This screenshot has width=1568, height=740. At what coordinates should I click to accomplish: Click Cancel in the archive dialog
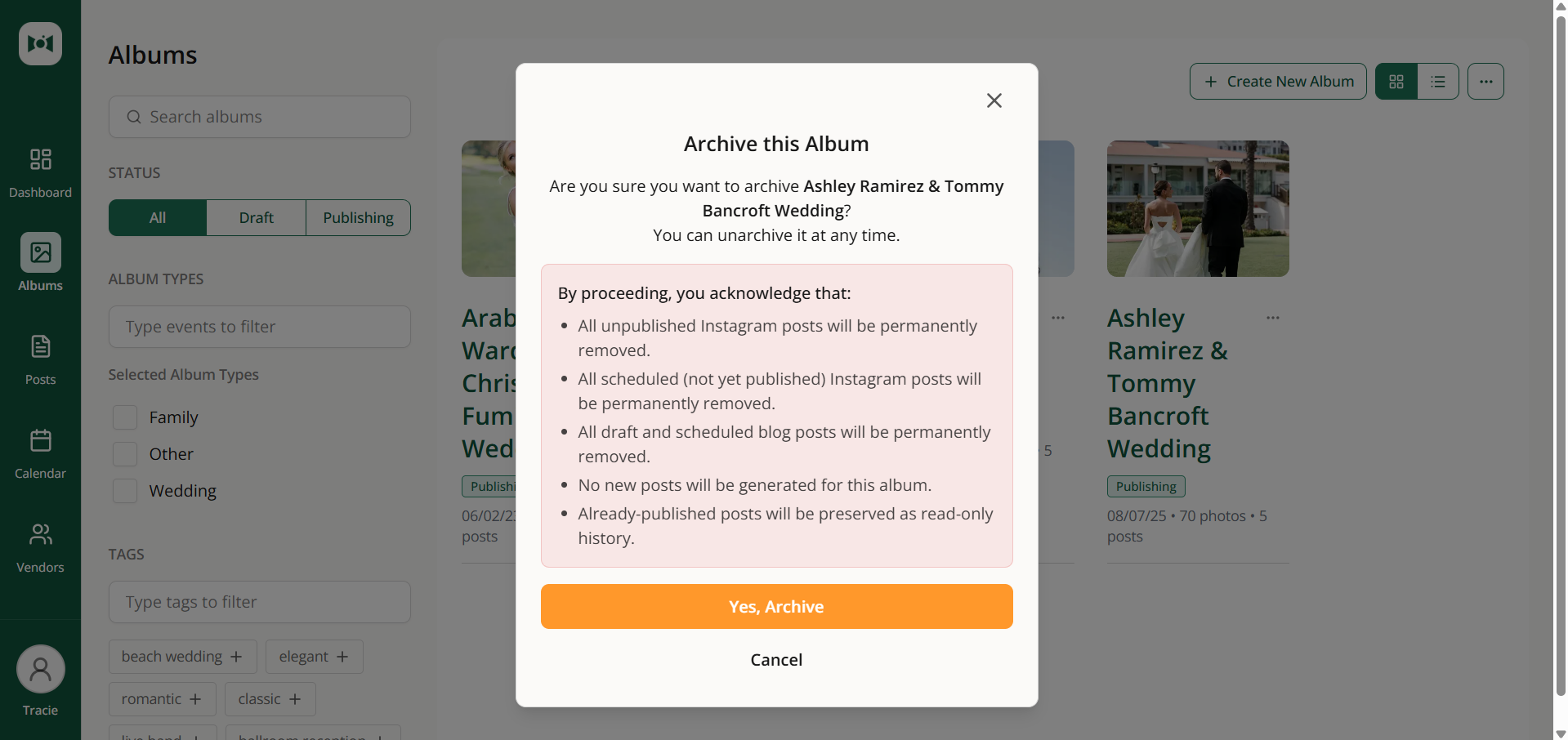(776, 660)
